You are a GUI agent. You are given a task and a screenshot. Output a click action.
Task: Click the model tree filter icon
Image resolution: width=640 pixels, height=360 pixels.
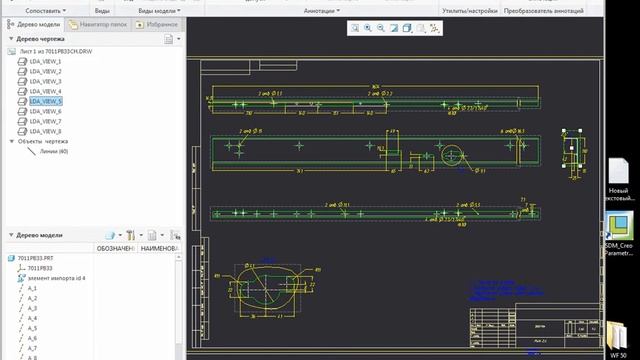pos(175,235)
